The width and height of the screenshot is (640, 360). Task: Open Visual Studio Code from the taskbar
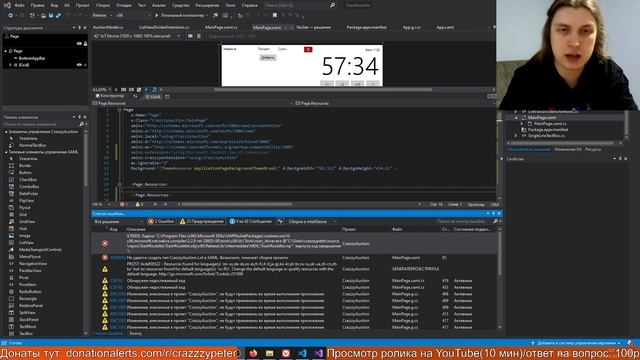302,353
